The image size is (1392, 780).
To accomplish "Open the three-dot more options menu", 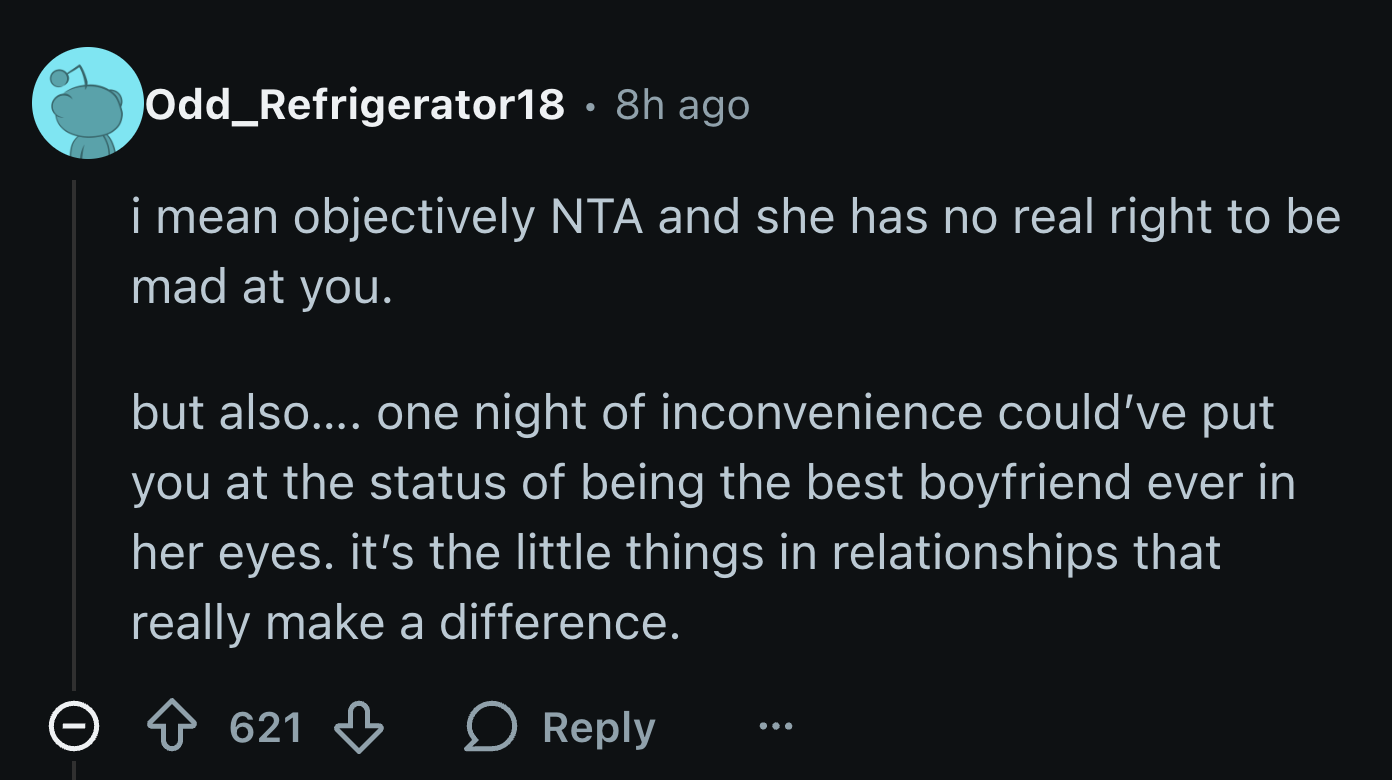I will pos(774,727).
